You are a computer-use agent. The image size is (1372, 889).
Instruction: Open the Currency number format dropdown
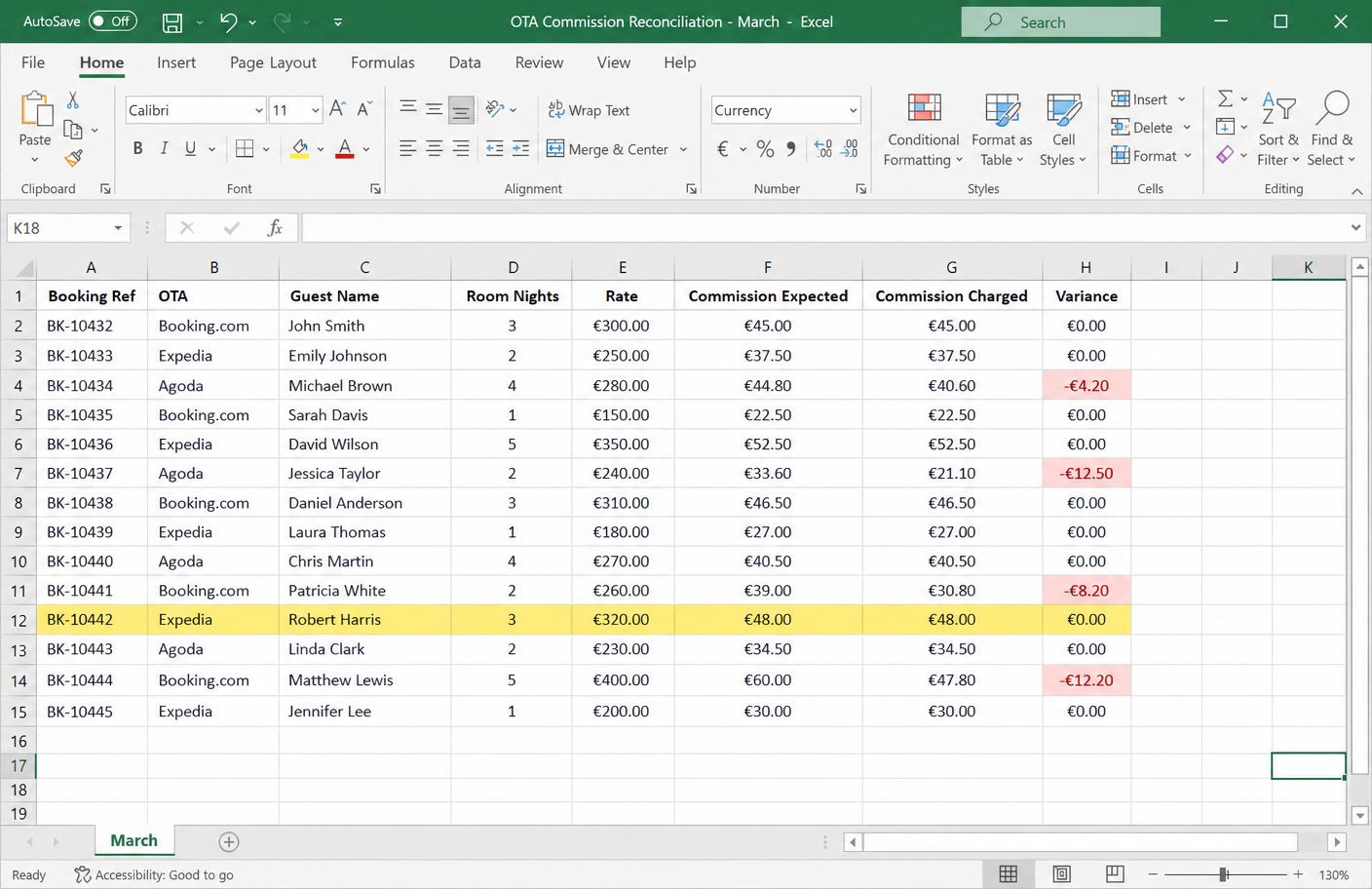pyautogui.click(x=853, y=110)
